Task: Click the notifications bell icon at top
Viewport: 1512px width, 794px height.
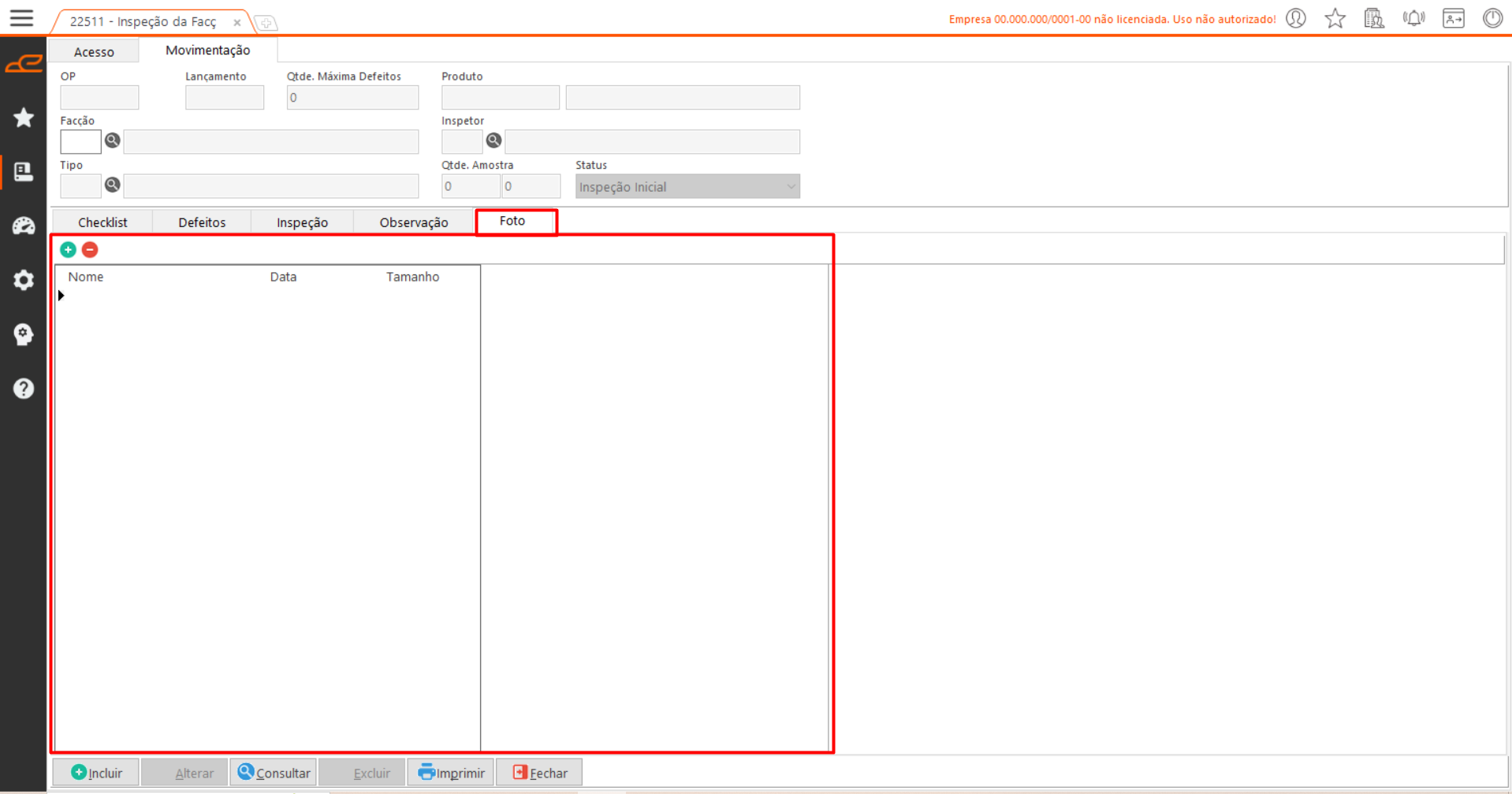Action: click(x=1413, y=18)
